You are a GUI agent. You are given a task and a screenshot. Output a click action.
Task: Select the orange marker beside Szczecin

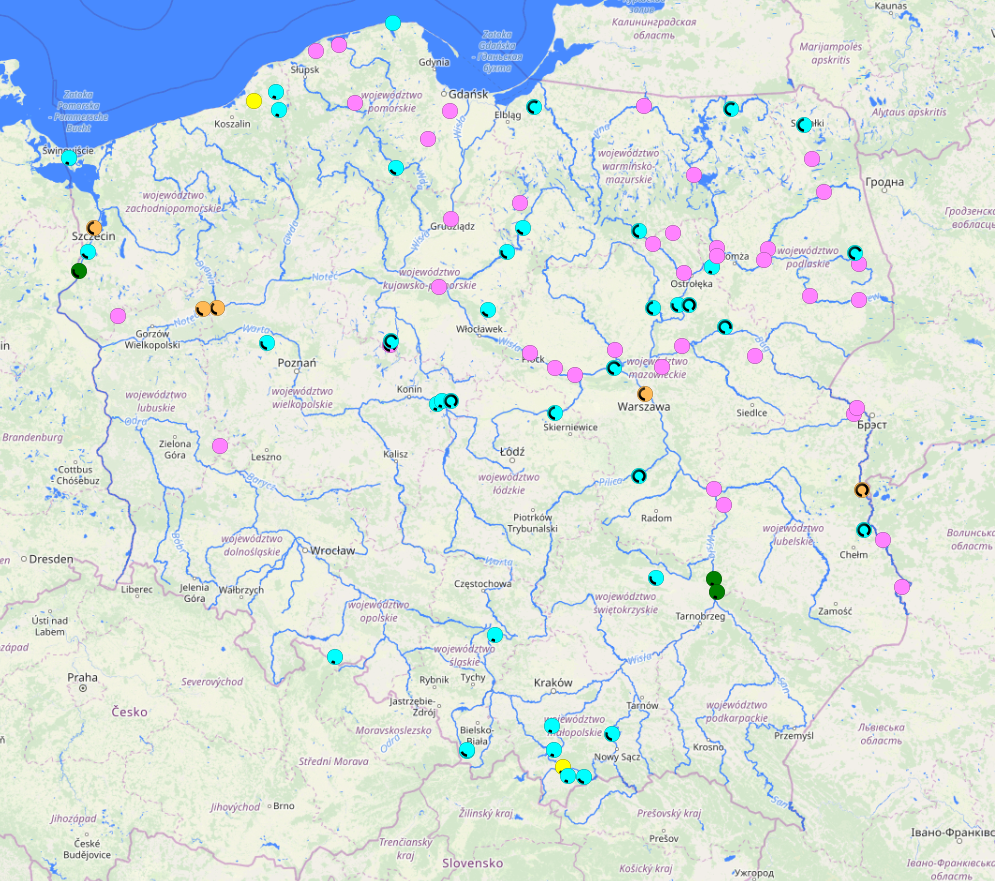[95, 228]
